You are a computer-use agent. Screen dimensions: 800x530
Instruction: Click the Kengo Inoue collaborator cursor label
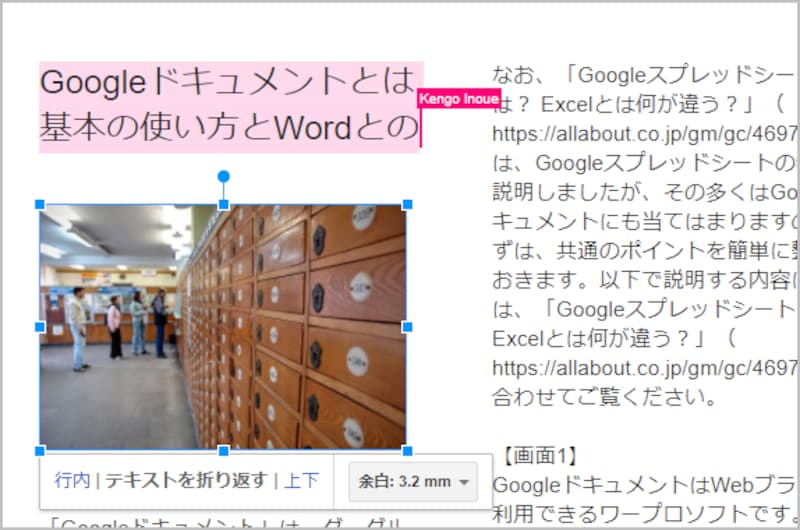pos(459,98)
